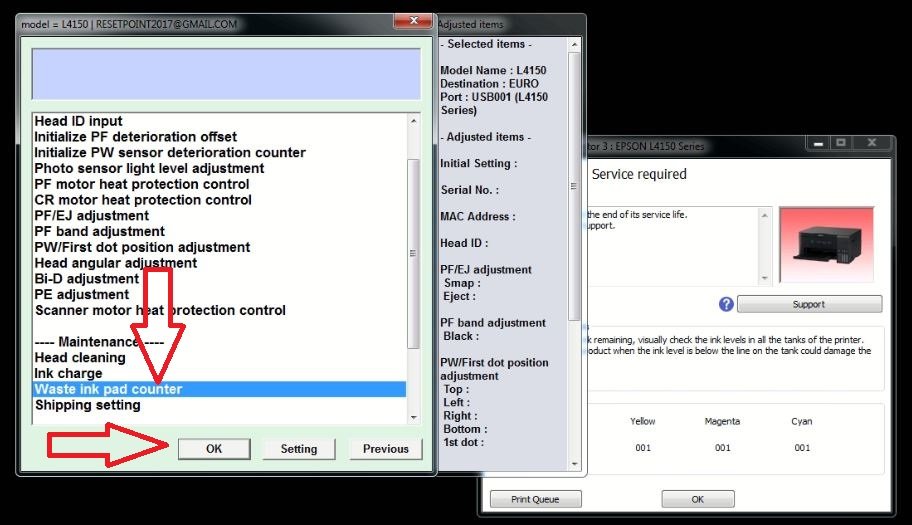
Task: Click the OK button in adjustment dialog
Action: point(214,449)
